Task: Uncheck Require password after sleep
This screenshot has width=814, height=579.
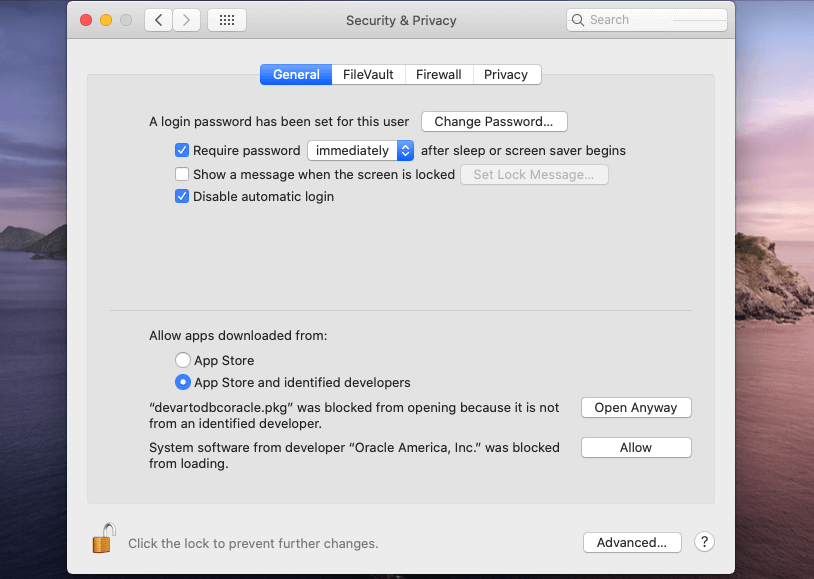Action: tap(182, 150)
